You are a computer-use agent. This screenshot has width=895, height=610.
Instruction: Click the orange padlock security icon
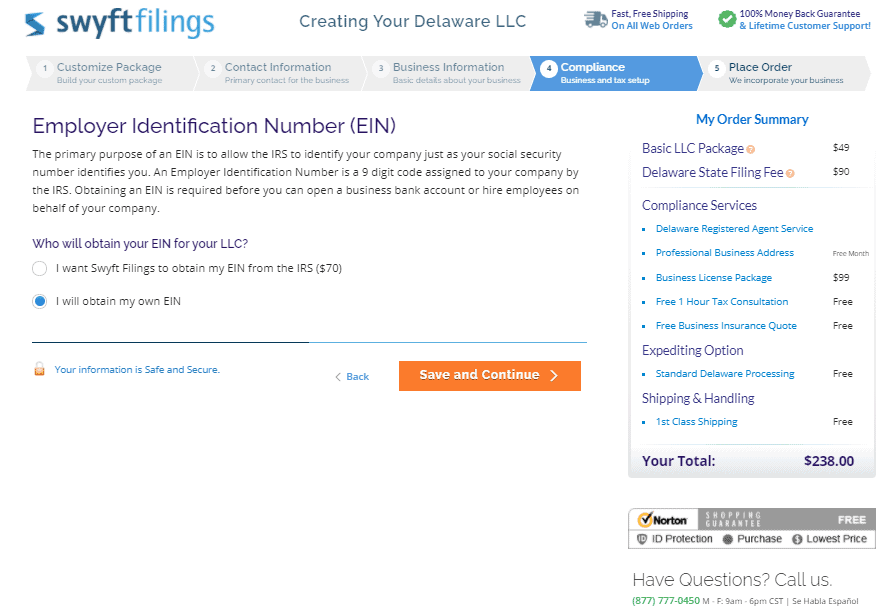39,369
